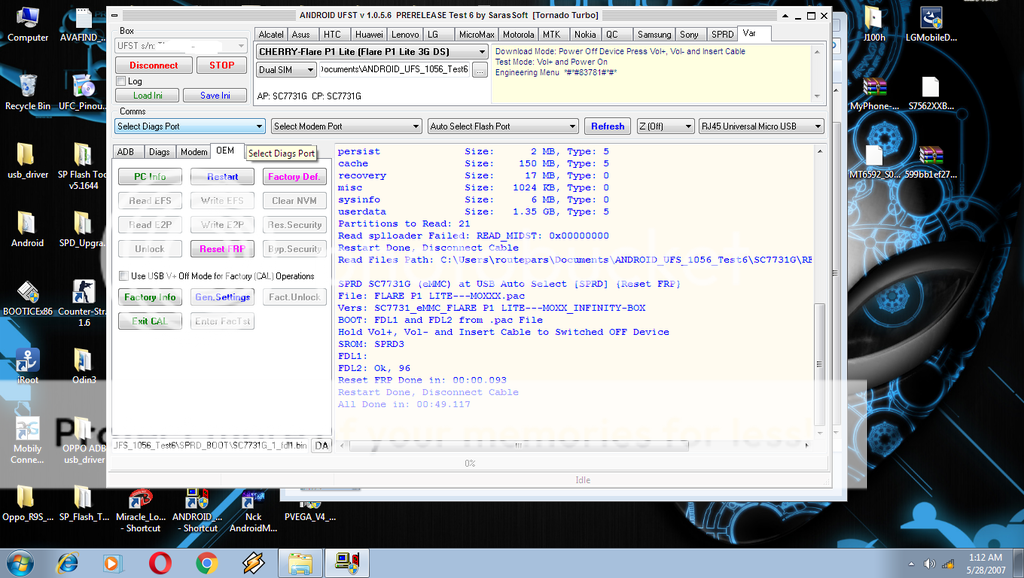Open the LGMobileD desktop icon
Screen dimensions: 1024x578
931,22
